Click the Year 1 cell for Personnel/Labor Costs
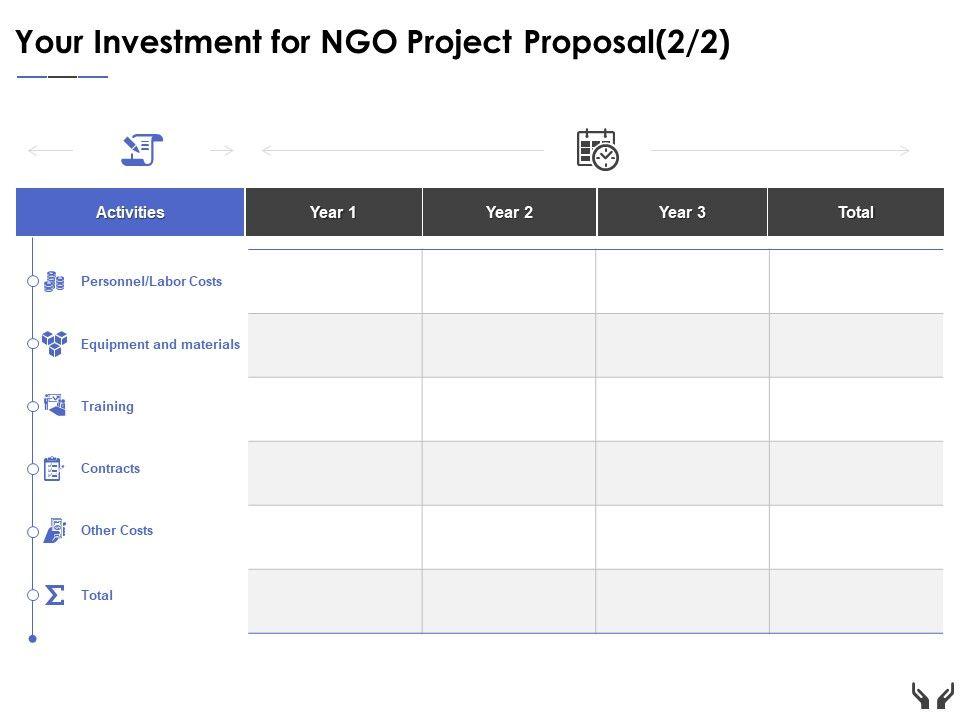The image size is (960, 720). click(335, 282)
